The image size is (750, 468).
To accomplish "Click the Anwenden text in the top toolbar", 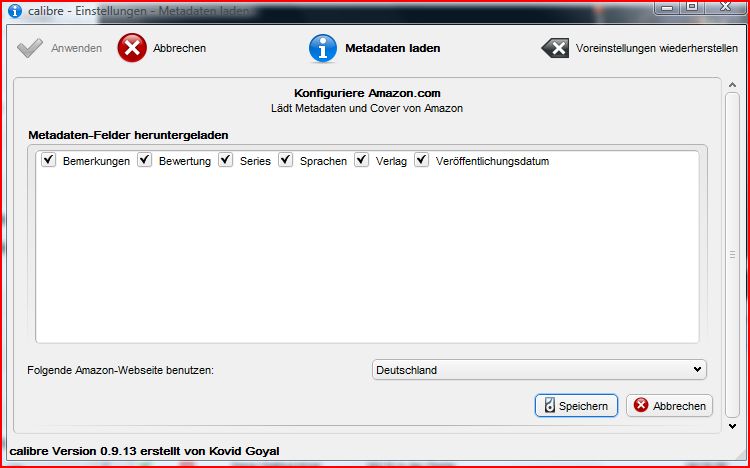I will click(77, 48).
